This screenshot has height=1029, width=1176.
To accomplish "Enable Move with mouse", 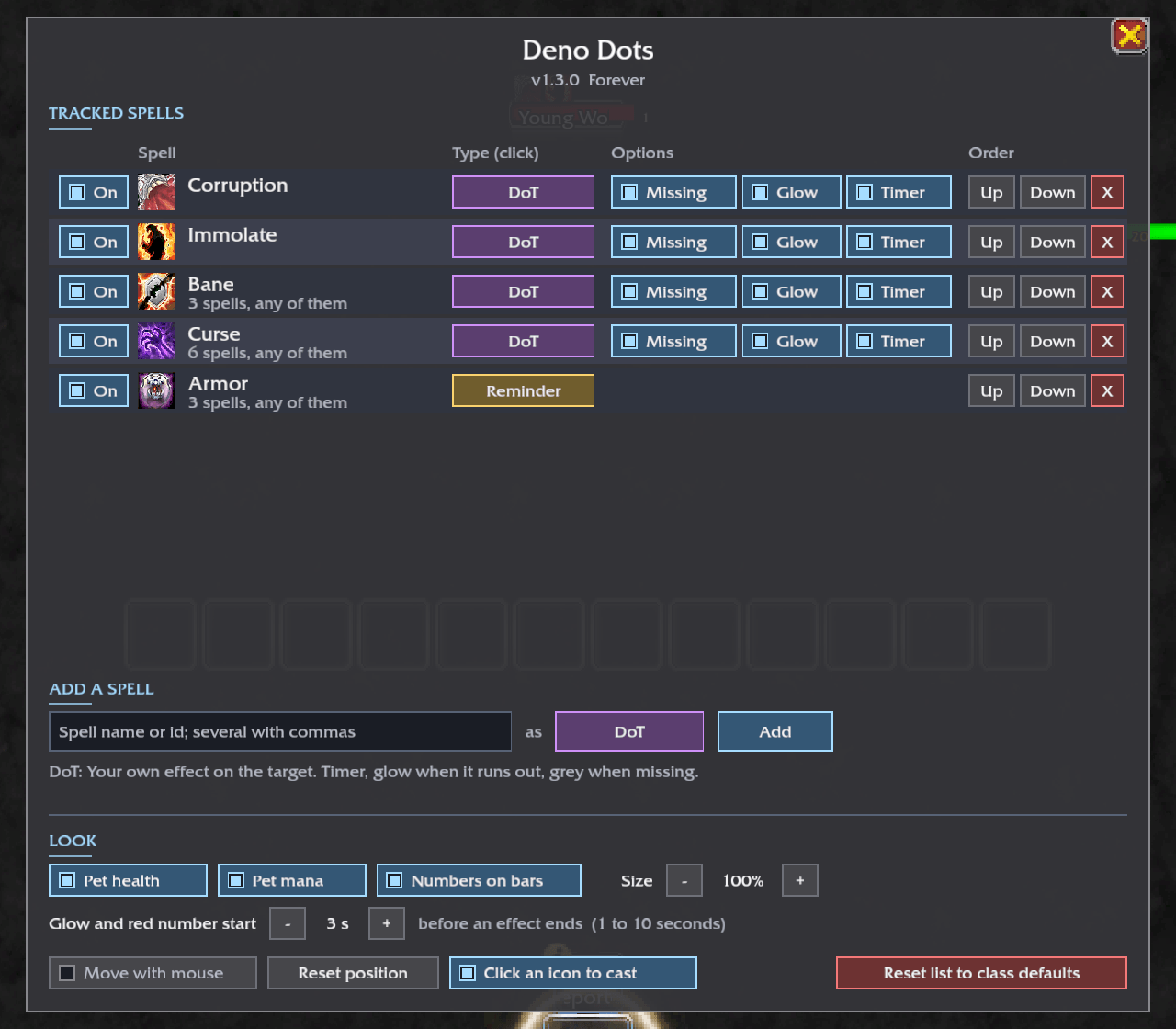I will (153, 973).
